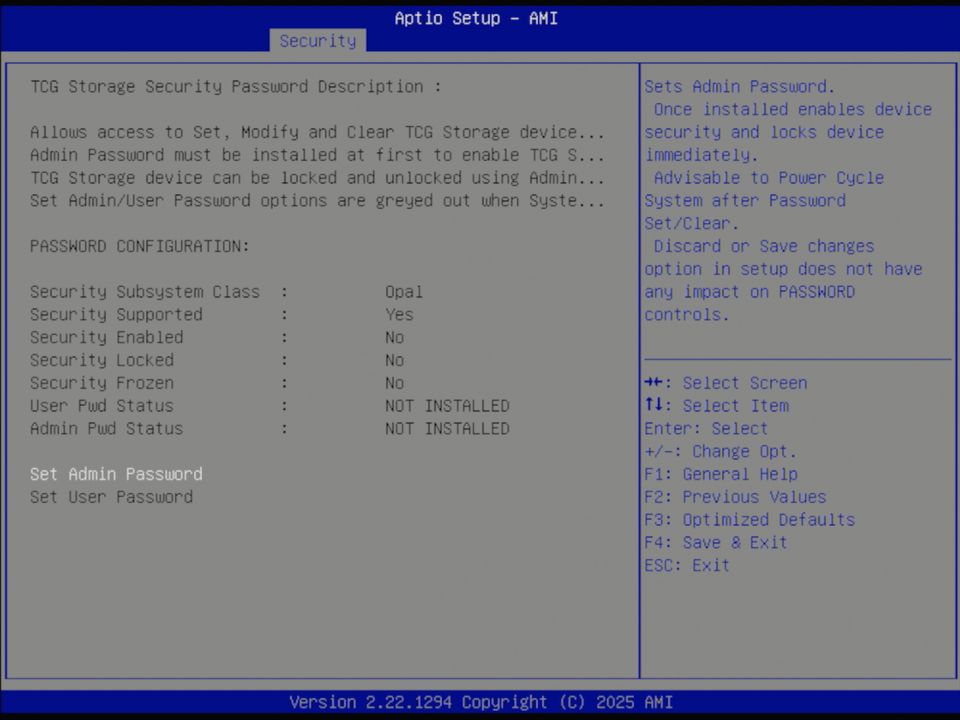Click the Aptio Setup title bar

coord(476,18)
